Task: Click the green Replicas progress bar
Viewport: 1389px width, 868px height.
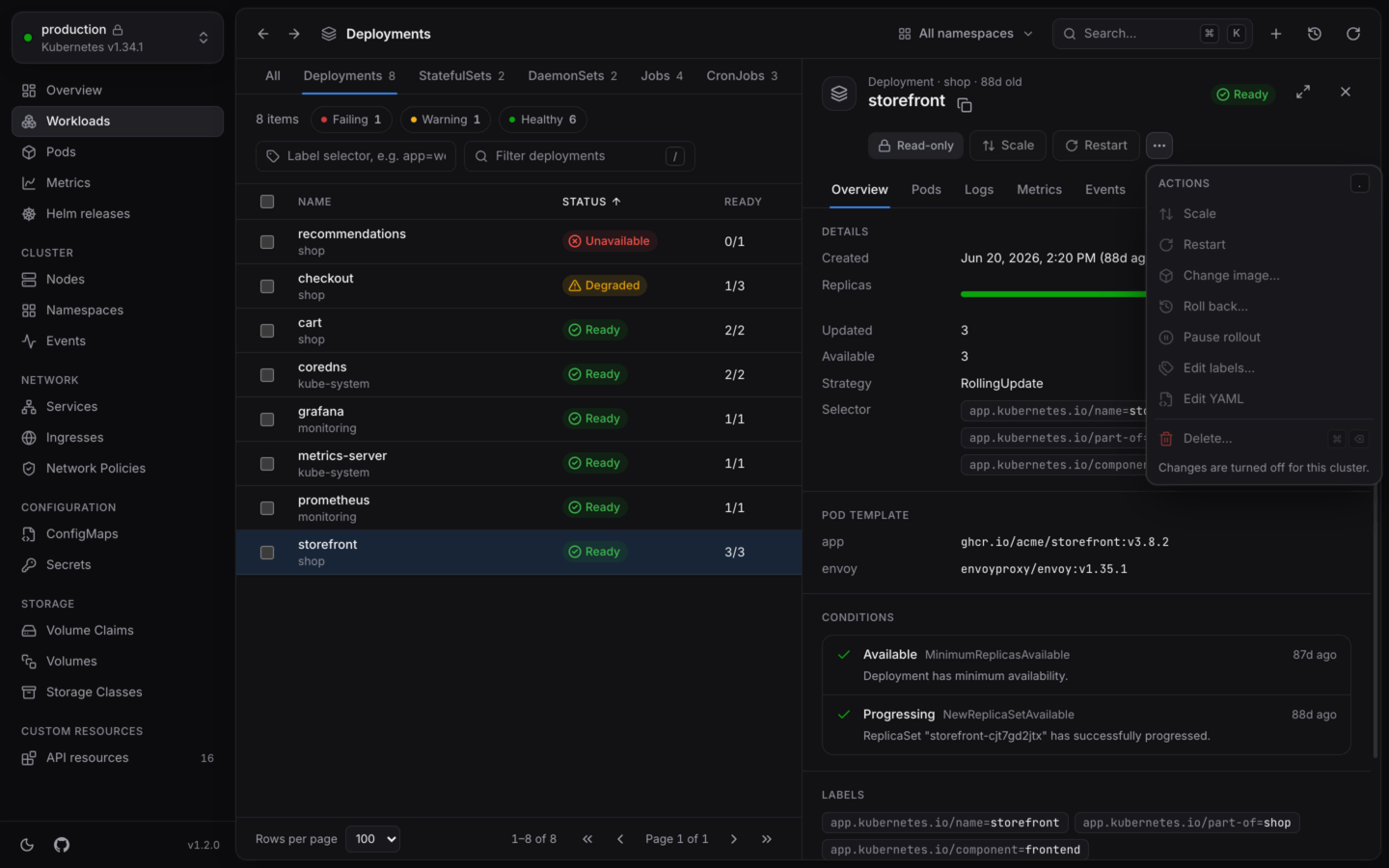Action: 1053,294
